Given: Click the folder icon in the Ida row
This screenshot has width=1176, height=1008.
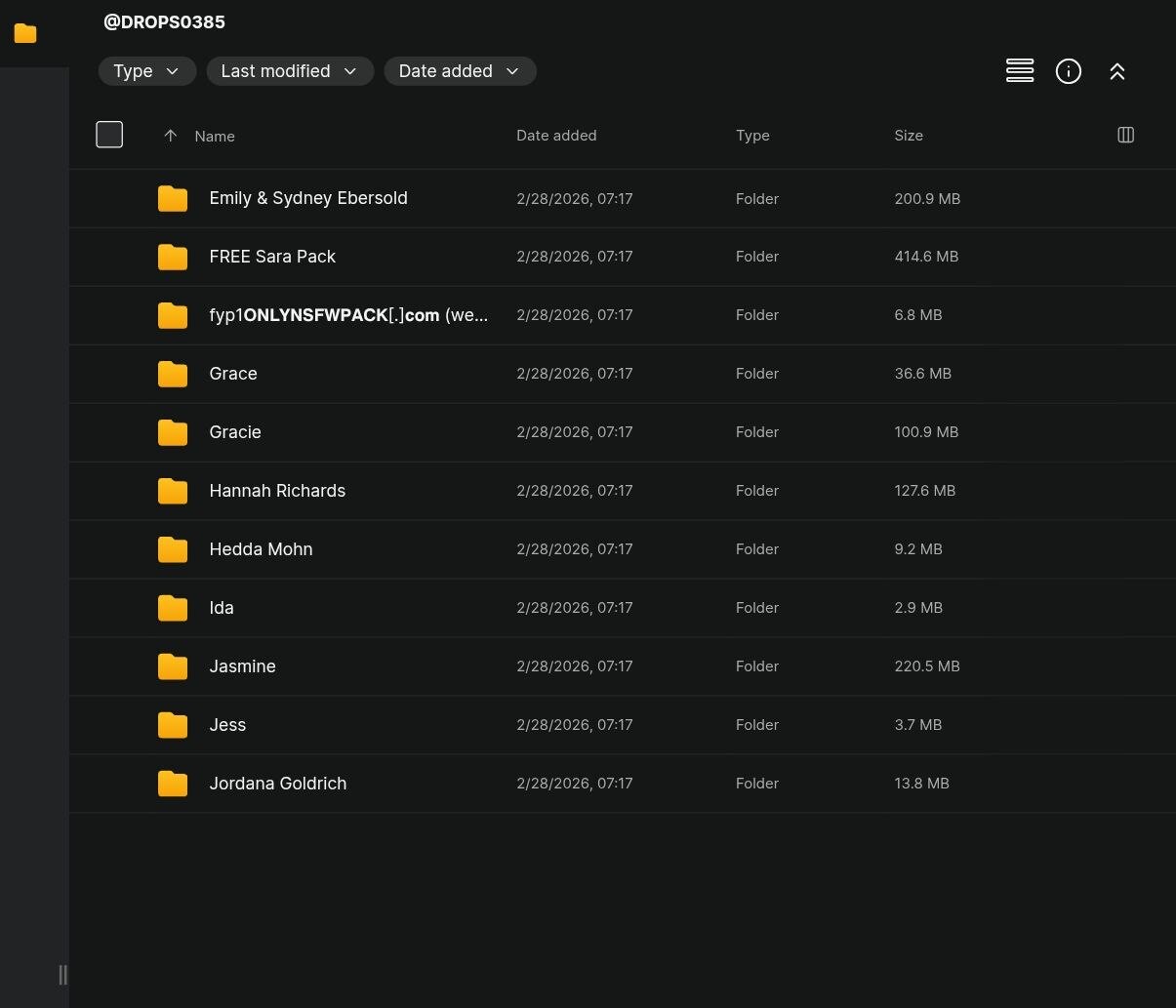Looking at the screenshot, I should click(173, 608).
